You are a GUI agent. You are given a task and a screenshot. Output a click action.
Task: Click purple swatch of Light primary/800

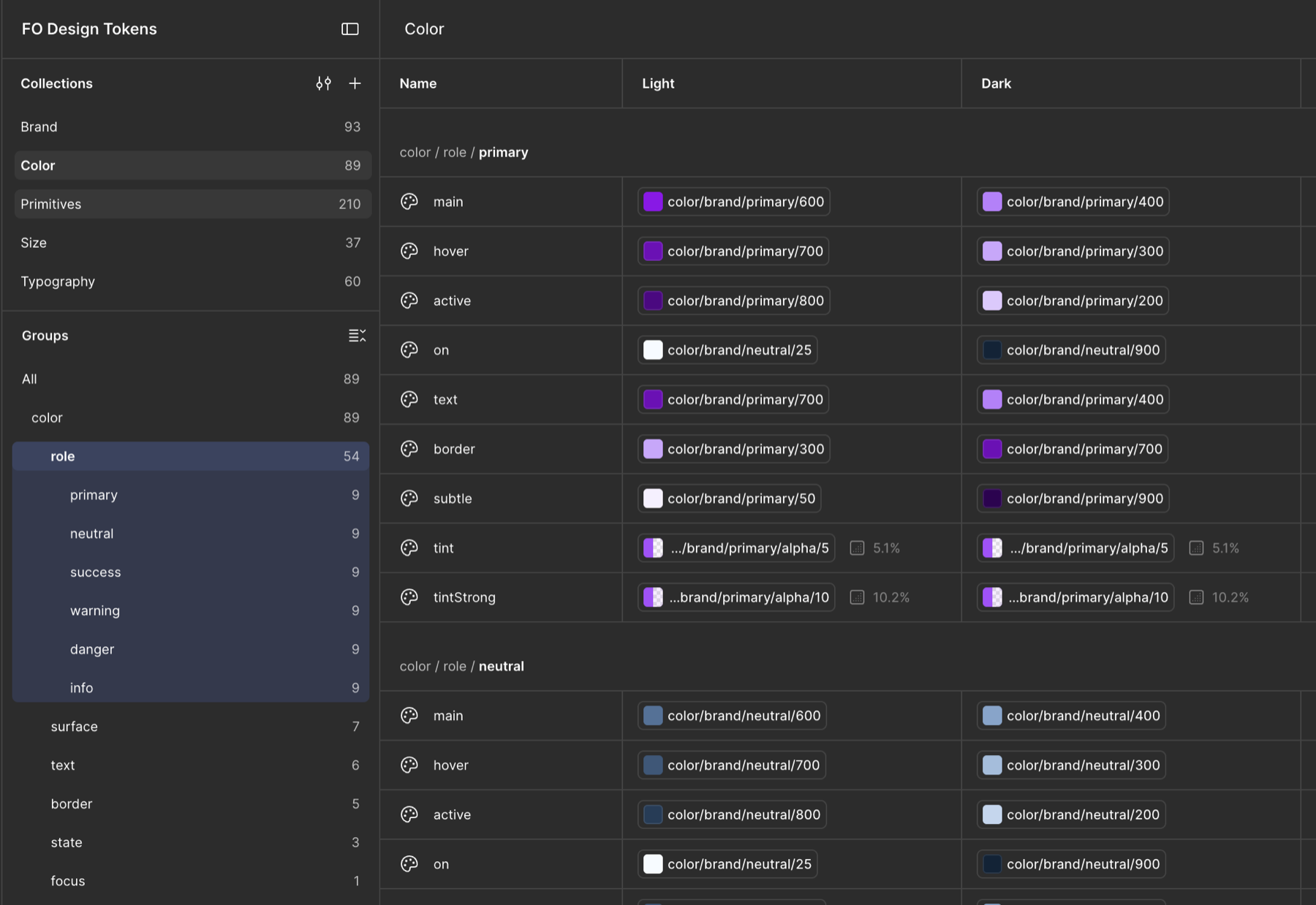point(653,300)
